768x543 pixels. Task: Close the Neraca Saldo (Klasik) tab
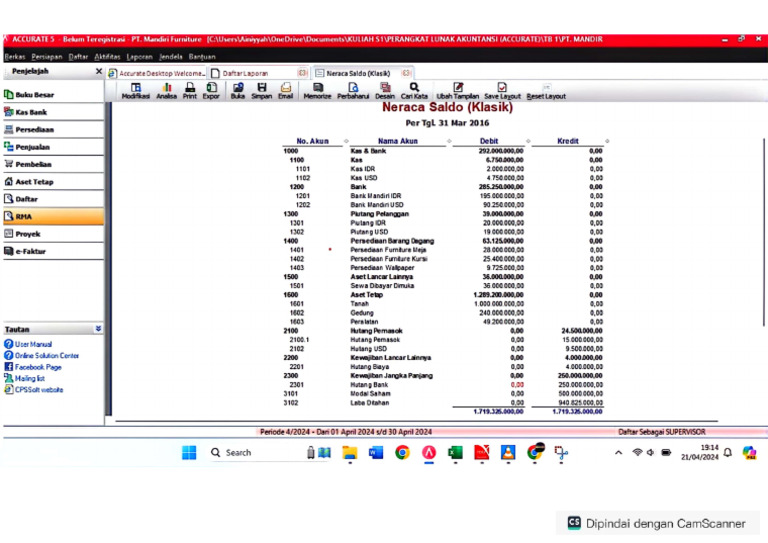pos(407,73)
